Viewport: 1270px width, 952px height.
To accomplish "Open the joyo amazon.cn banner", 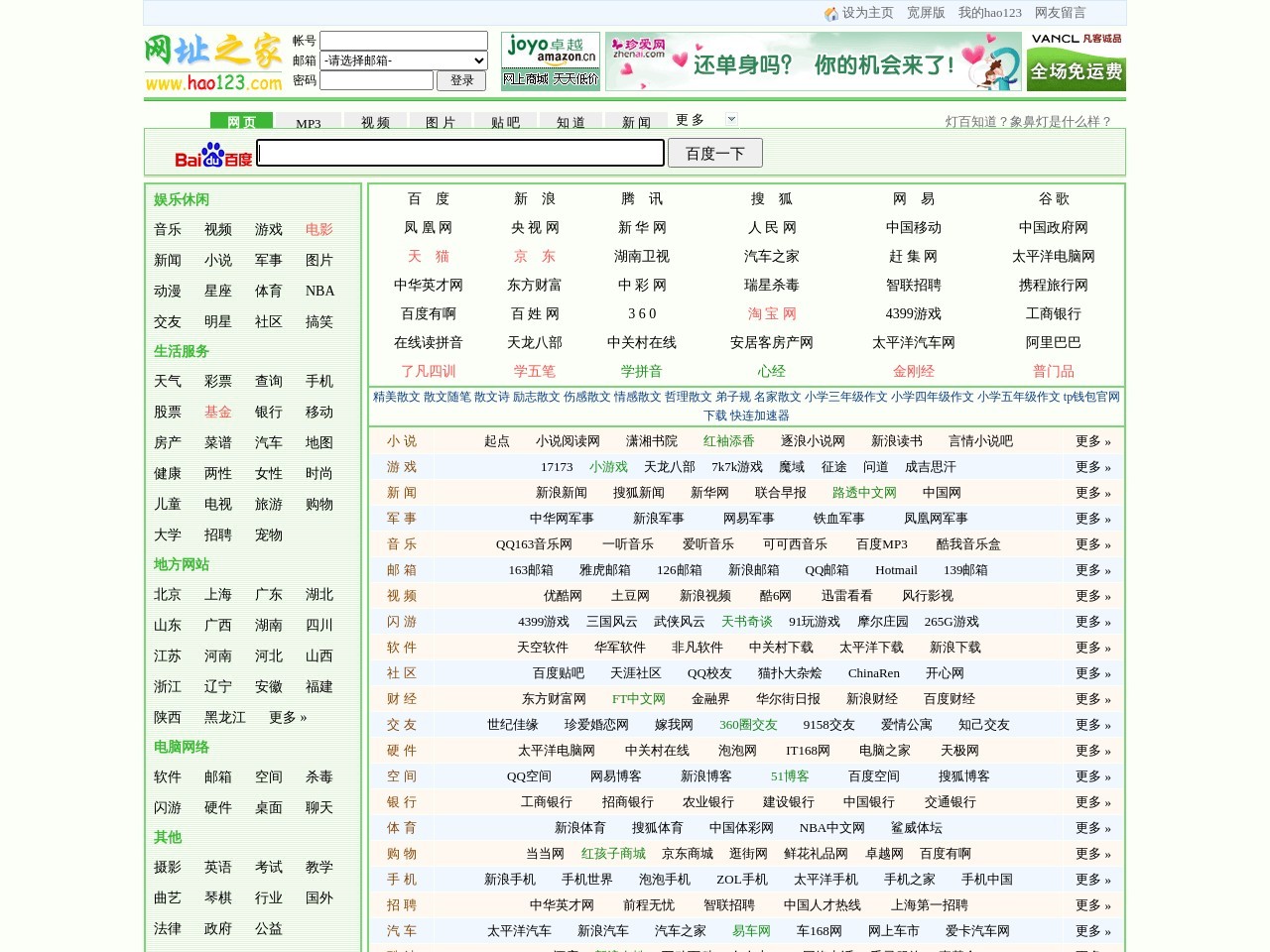I will pos(551,61).
